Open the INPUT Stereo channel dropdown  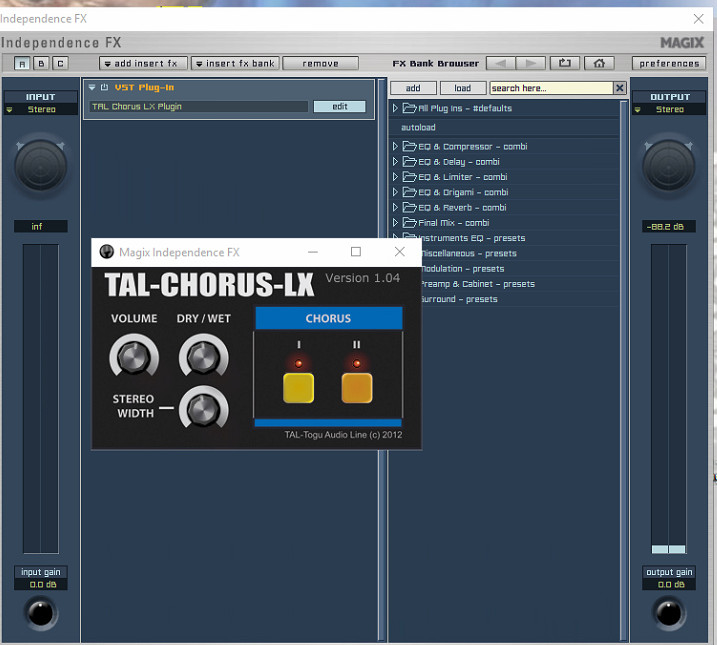[x=41, y=109]
